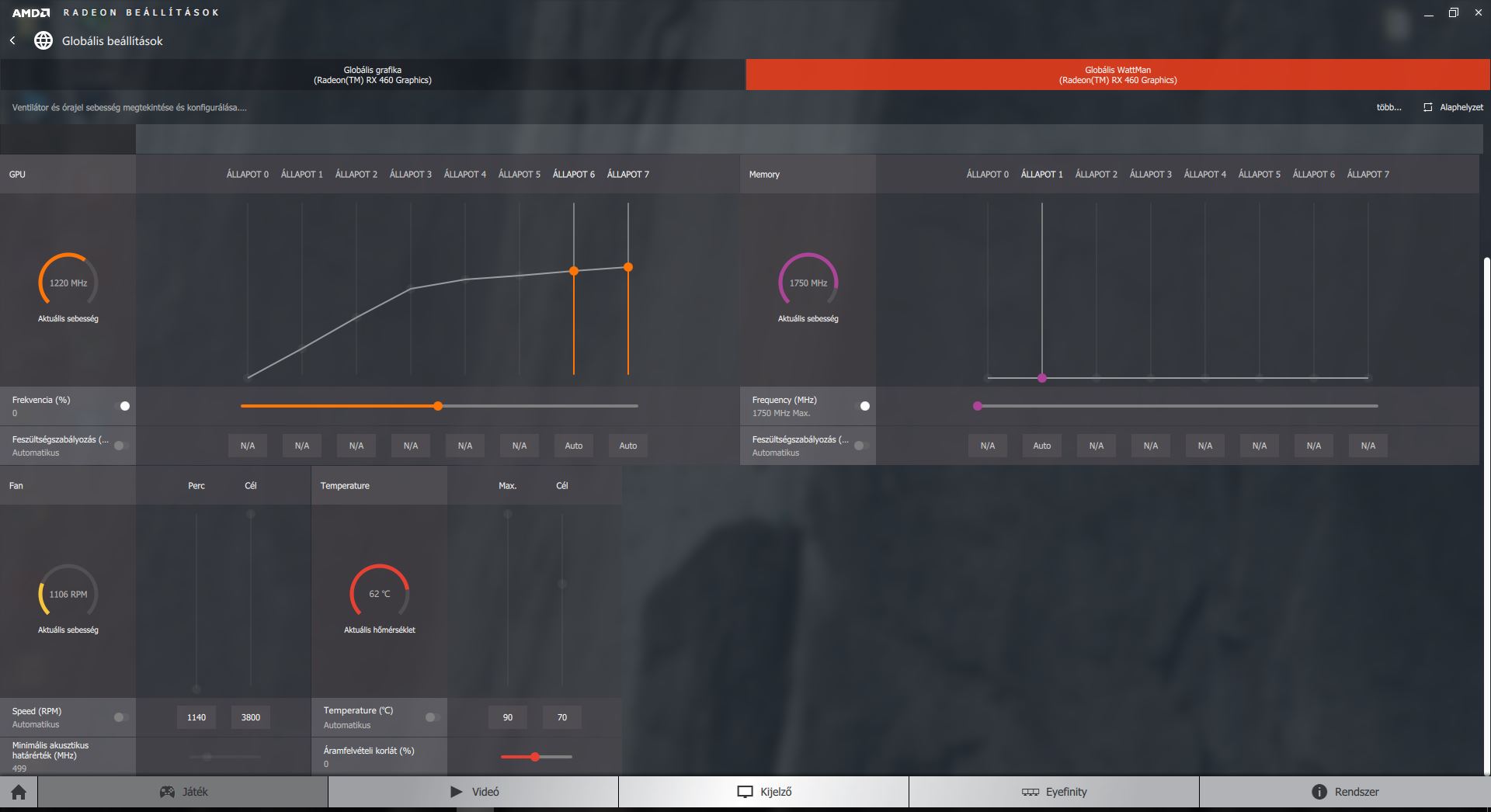Click the monitor icon for Kijelző

(745, 792)
